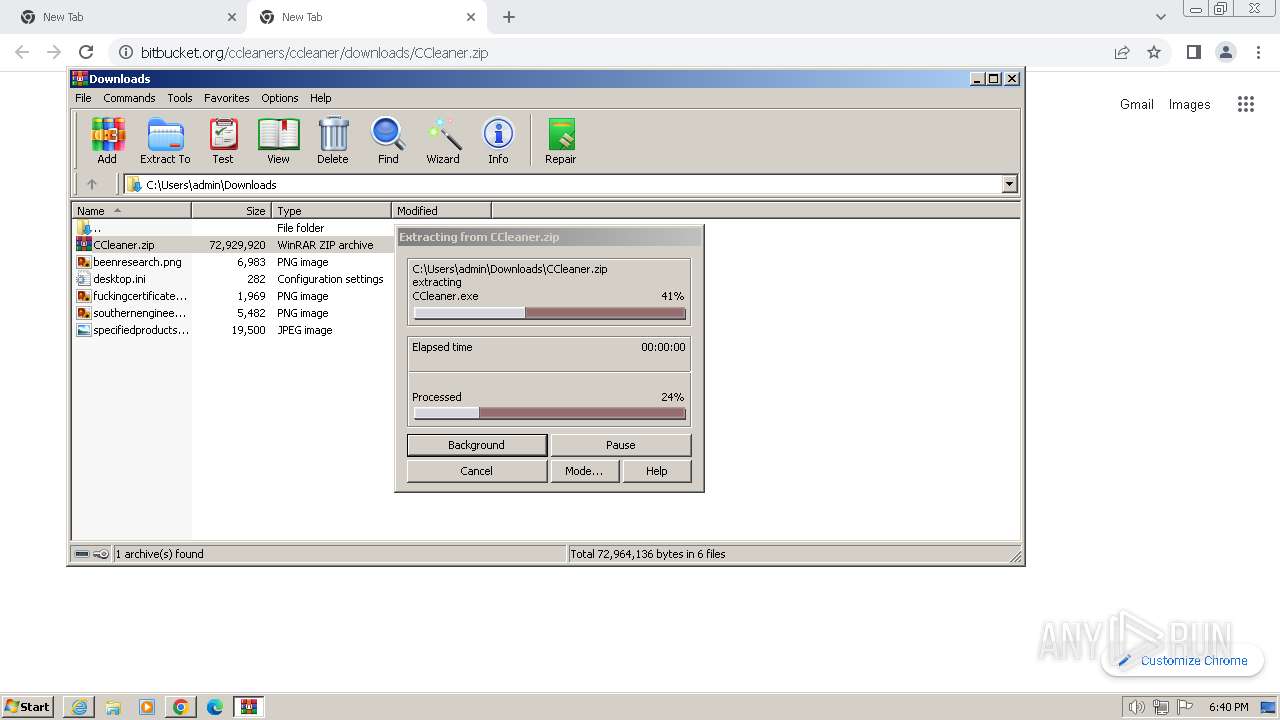Viewport: 1280px width, 720px height.
Task: Cancel the extraction
Action: (477, 471)
